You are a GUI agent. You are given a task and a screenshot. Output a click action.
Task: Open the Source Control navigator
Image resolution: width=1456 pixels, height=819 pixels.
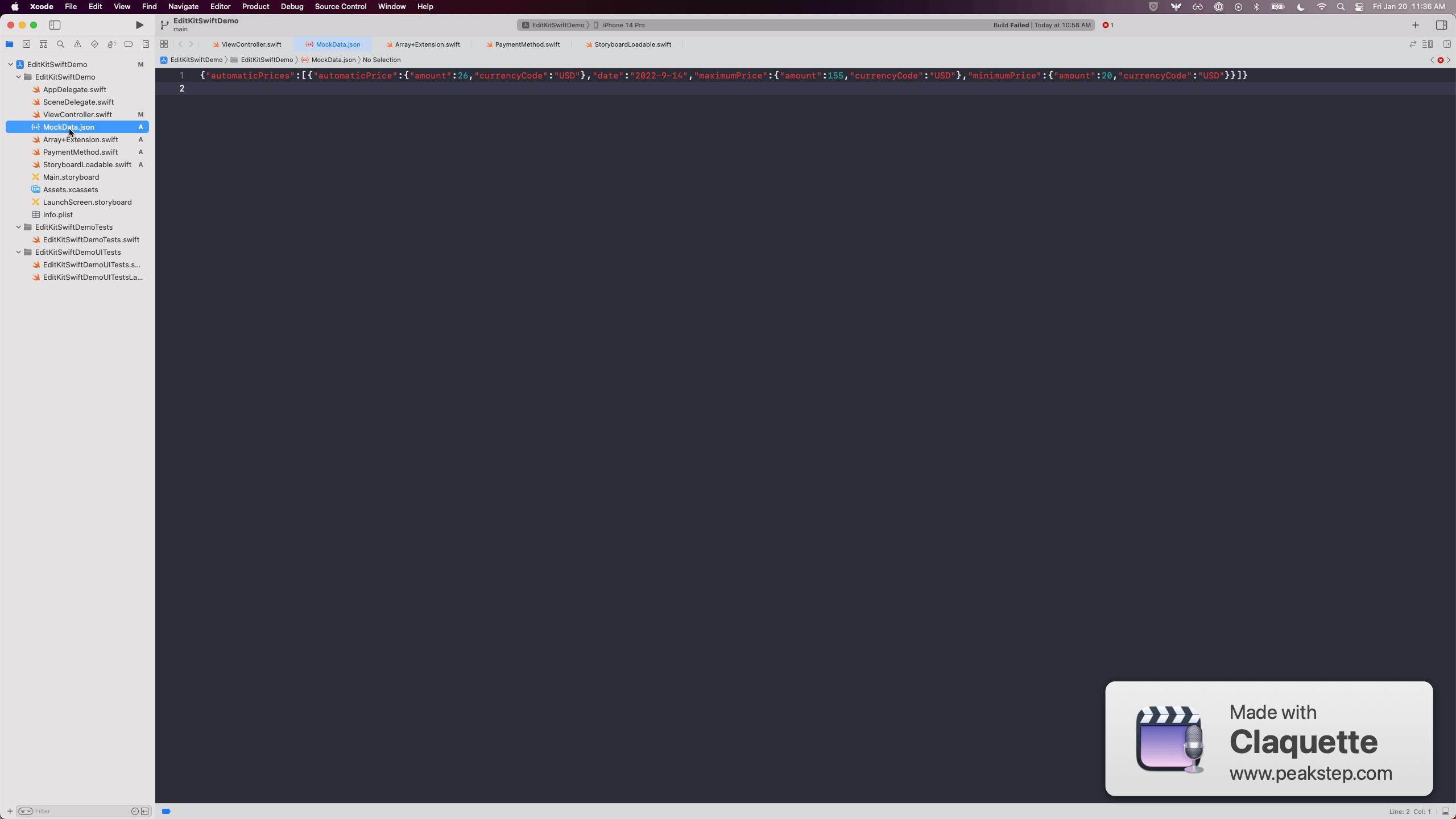pyautogui.click(x=27, y=44)
